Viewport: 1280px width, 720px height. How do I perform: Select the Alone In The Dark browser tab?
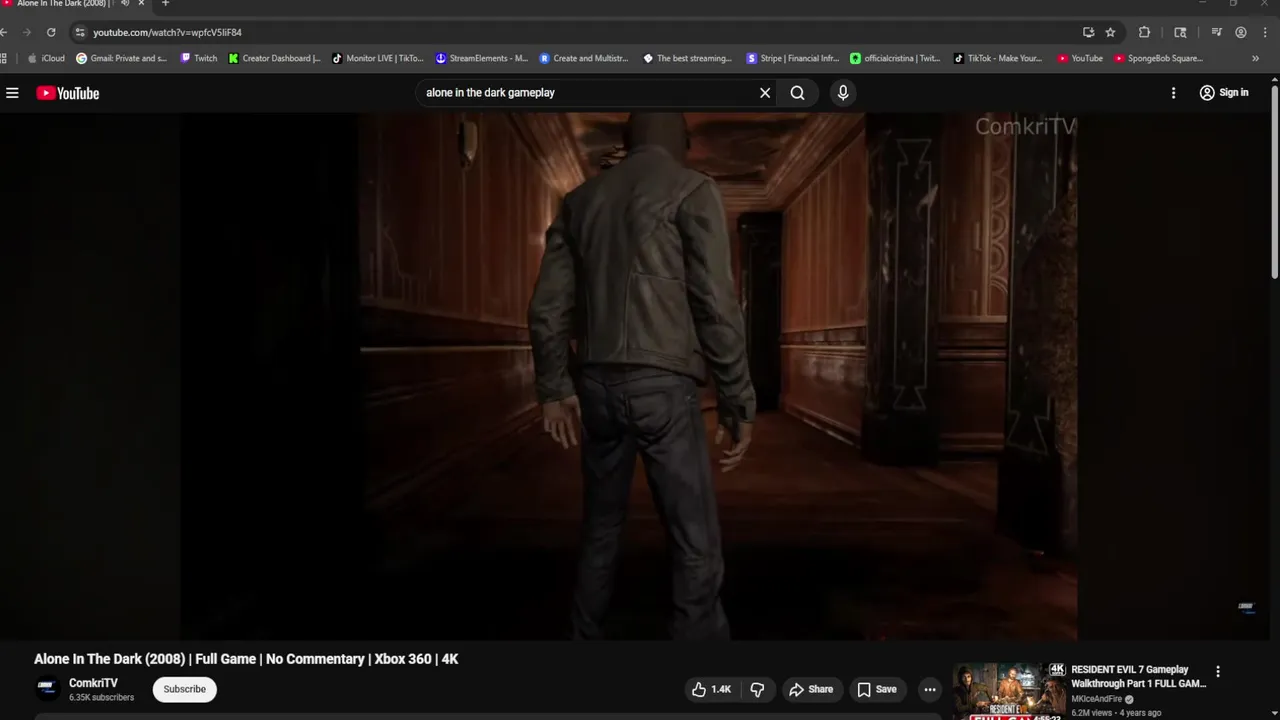60,4
